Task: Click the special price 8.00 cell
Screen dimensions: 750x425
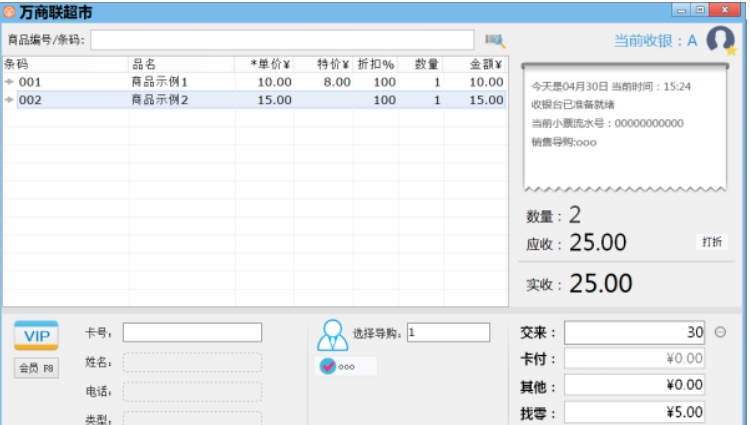Action: point(337,82)
